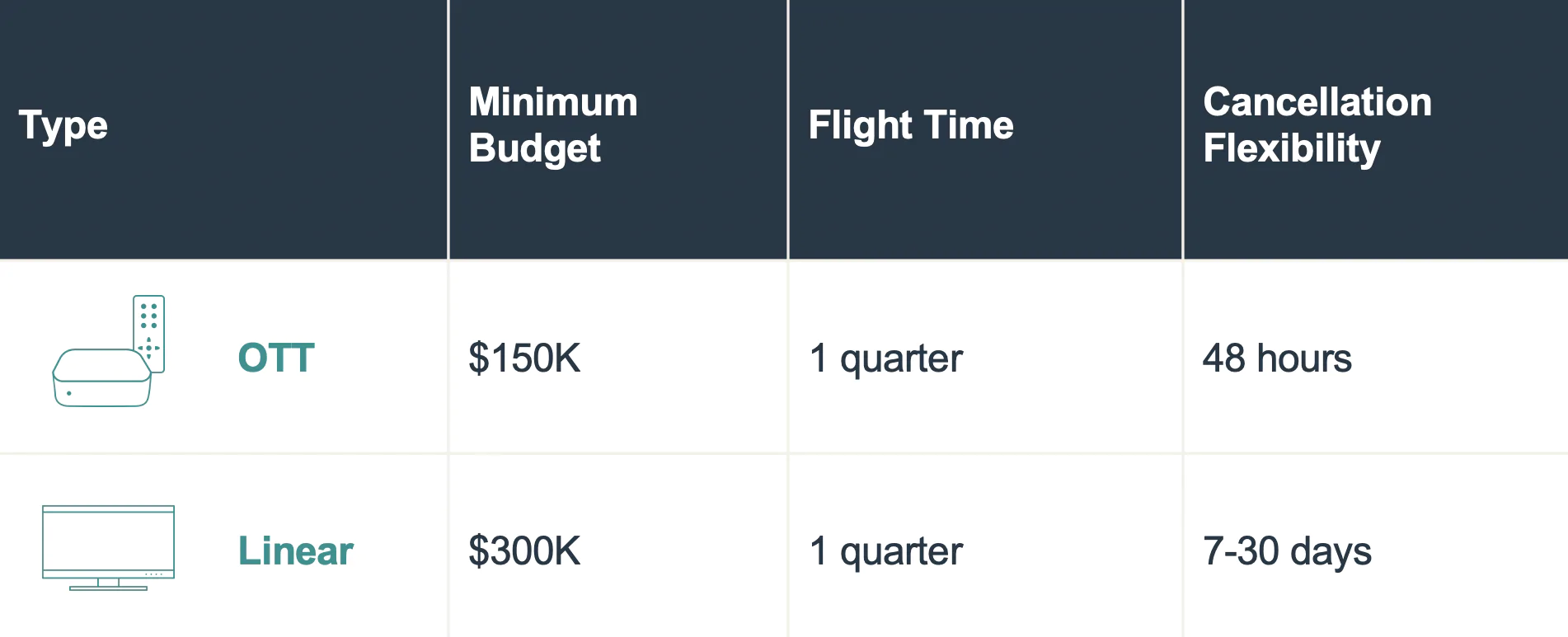
Task: Click the stand of the TV icon
Action: 108,585
